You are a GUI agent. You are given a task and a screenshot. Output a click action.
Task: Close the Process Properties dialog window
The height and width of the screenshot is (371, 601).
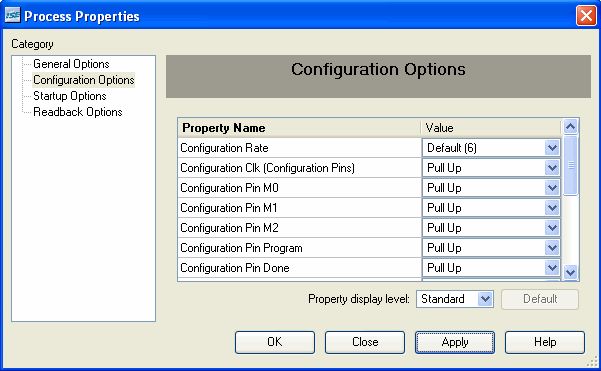point(586,16)
